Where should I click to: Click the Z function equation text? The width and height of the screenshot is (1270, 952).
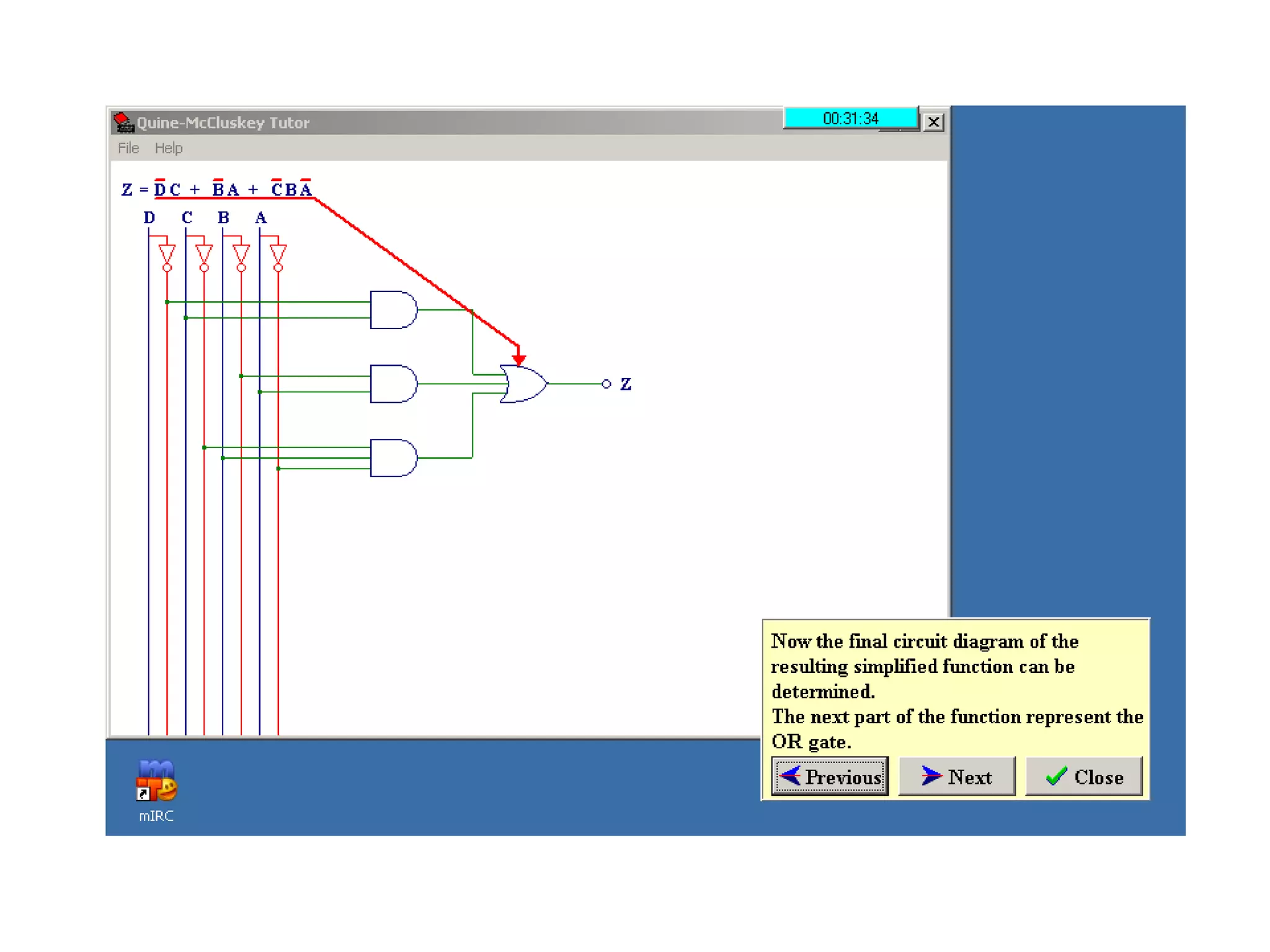(x=217, y=189)
